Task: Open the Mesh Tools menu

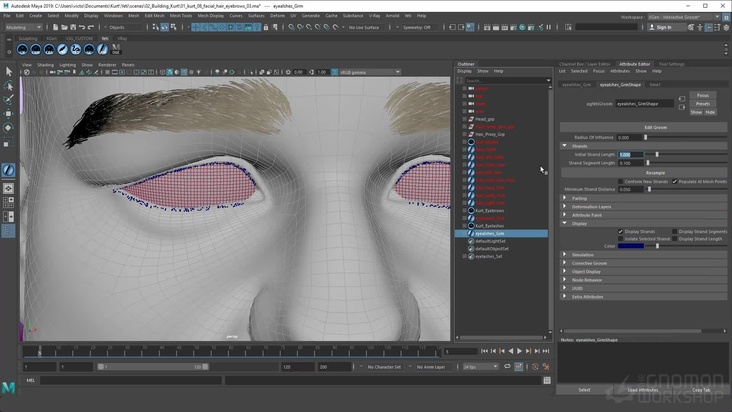Action: point(181,16)
